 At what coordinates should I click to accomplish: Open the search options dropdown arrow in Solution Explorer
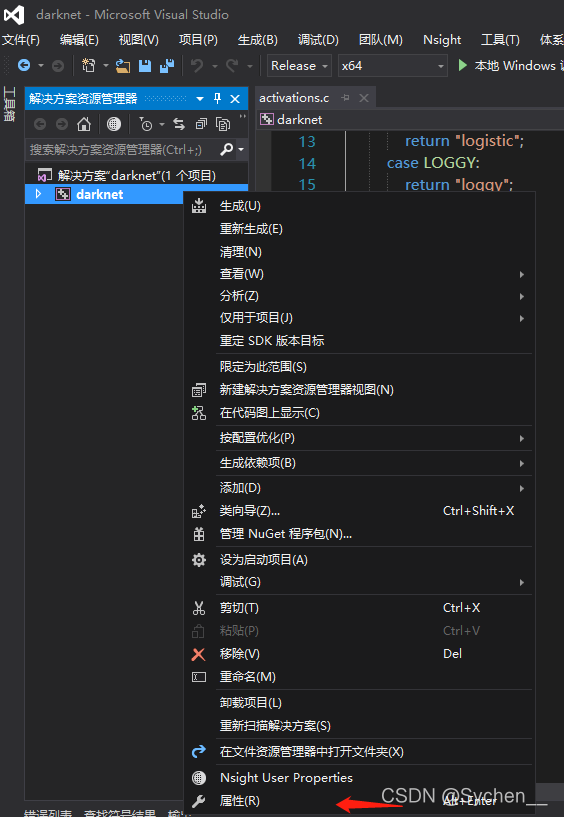(x=241, y=150)
